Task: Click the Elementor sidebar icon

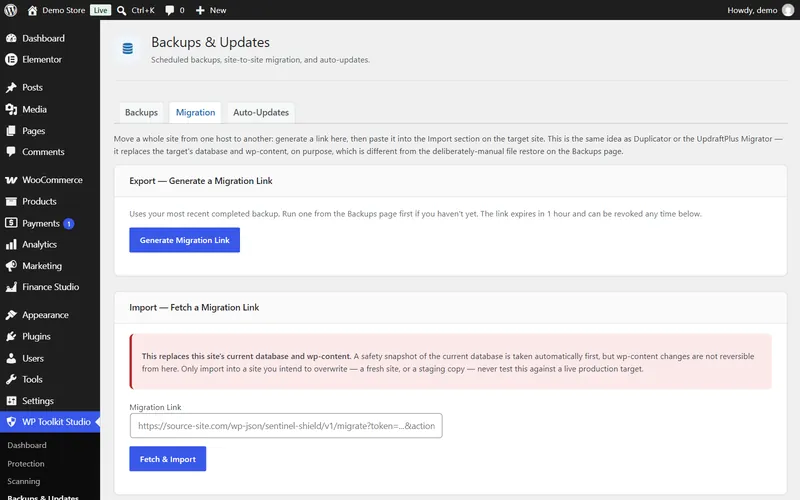Action: click(x=11, y=60)
